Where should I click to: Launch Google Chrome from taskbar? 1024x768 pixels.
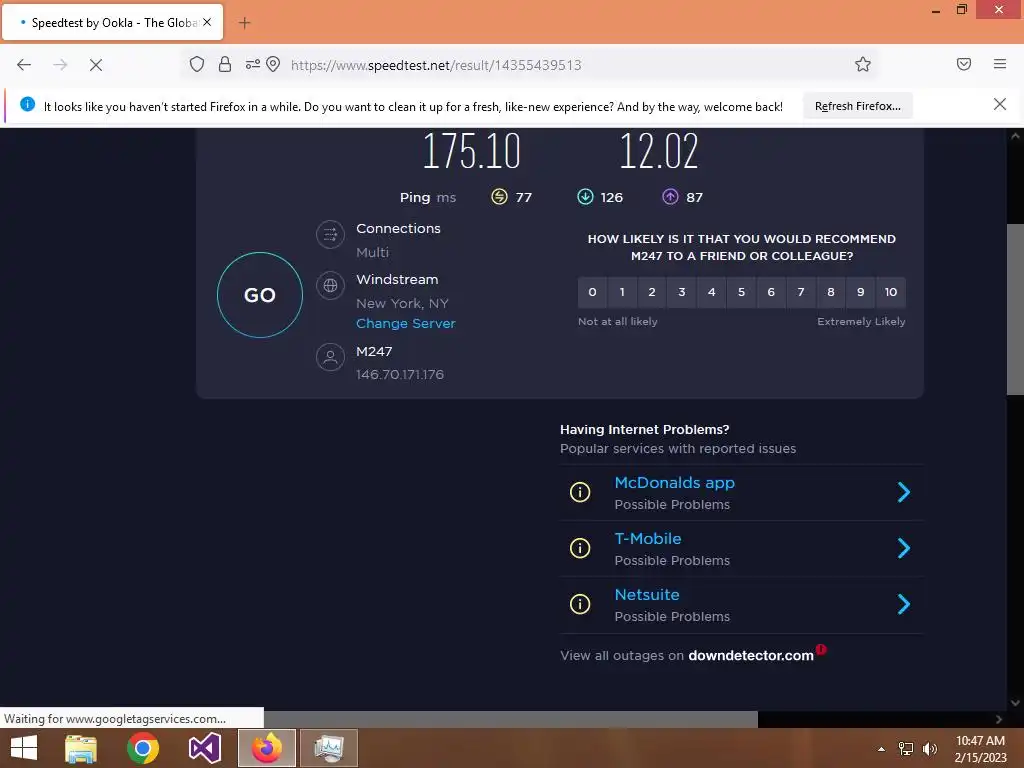click(x=143, y=748)
